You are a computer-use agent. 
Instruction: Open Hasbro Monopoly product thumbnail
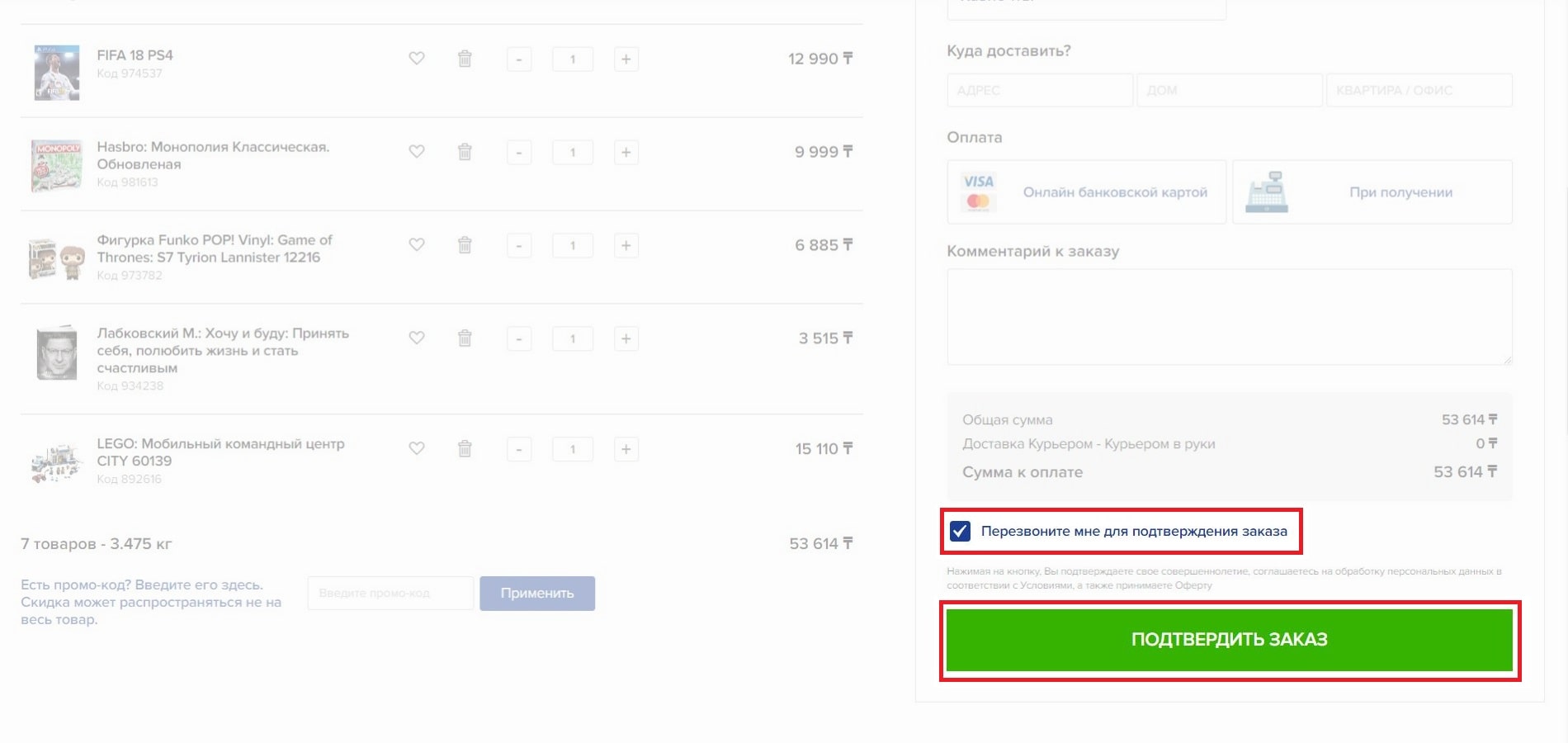[57, 166]
